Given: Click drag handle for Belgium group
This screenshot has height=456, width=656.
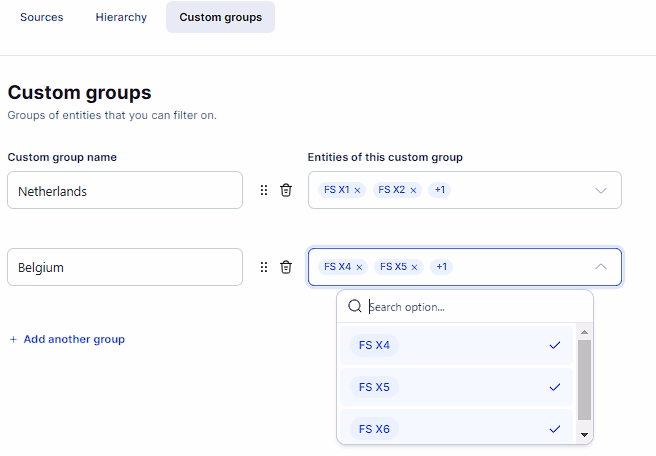Looking at the screenshot, I should point(264,267).
